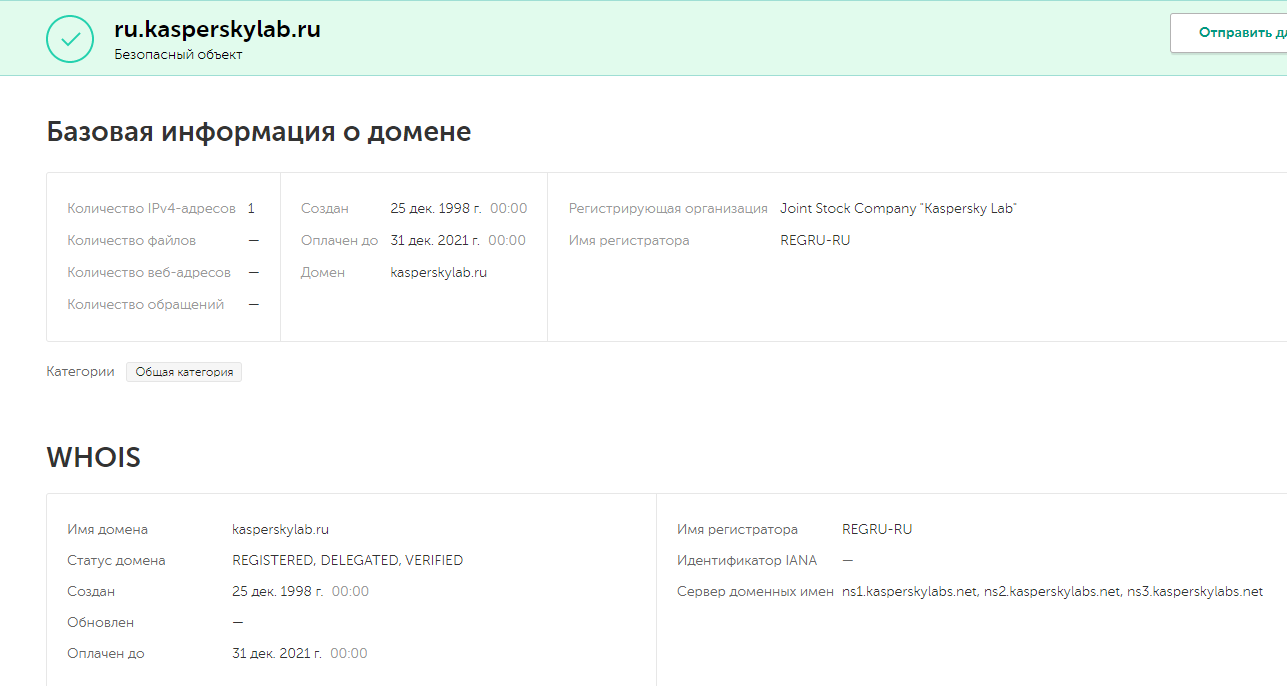This screenshot has height=686, width=1287.
Task: Click REGISTERED, DELEGATED, VERIFIED status value
Action: [x=347, y=561]
